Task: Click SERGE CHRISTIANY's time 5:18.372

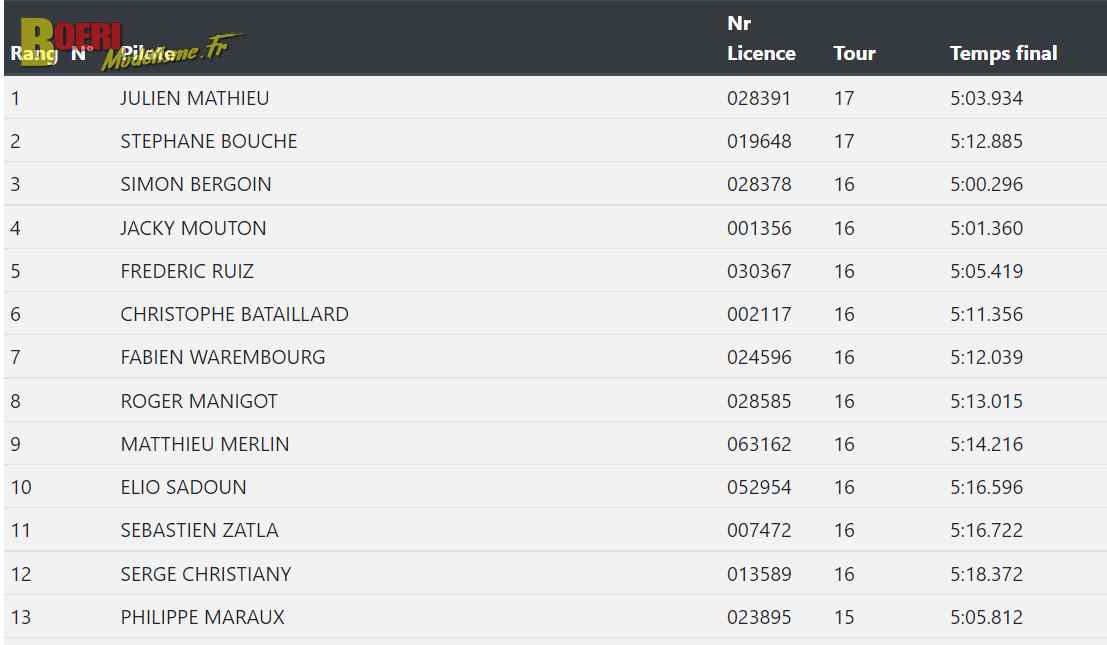Action: click(986, 574)
